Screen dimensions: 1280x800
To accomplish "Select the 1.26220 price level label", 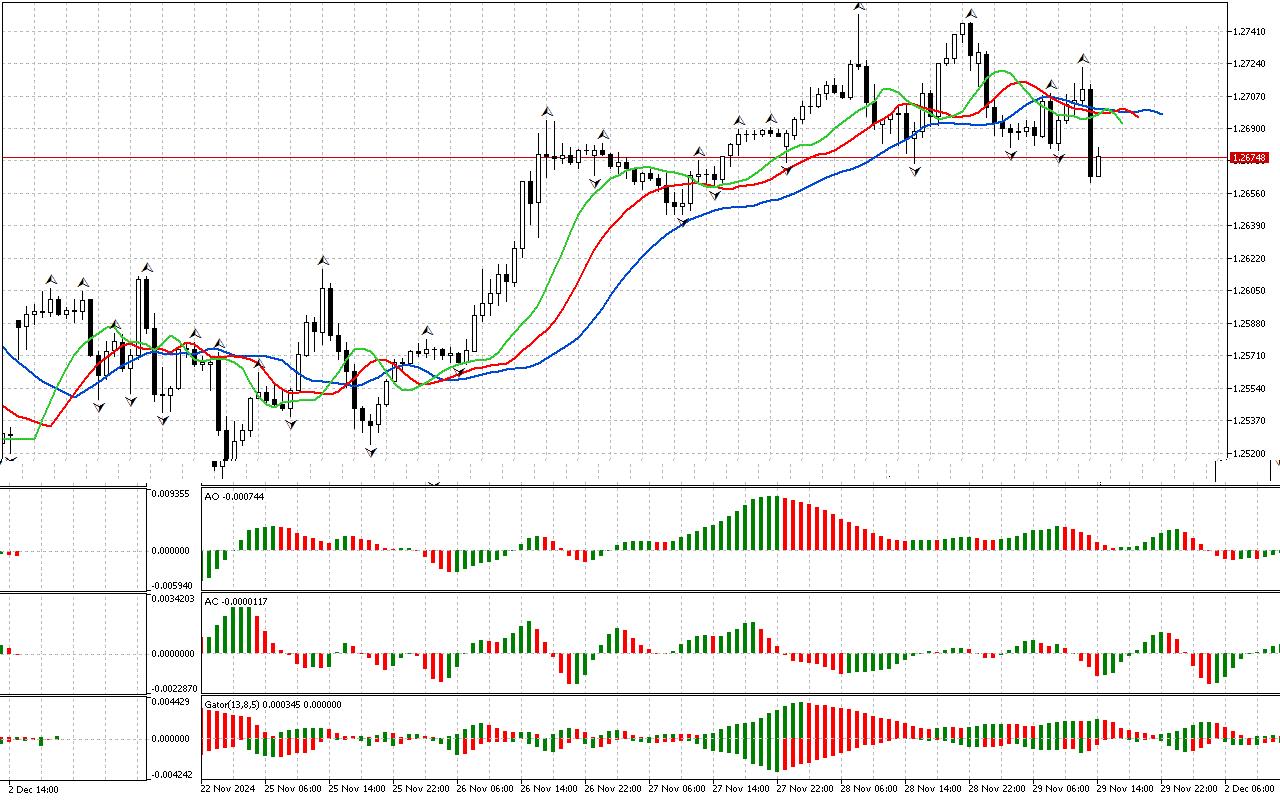I will (1251, 259).
